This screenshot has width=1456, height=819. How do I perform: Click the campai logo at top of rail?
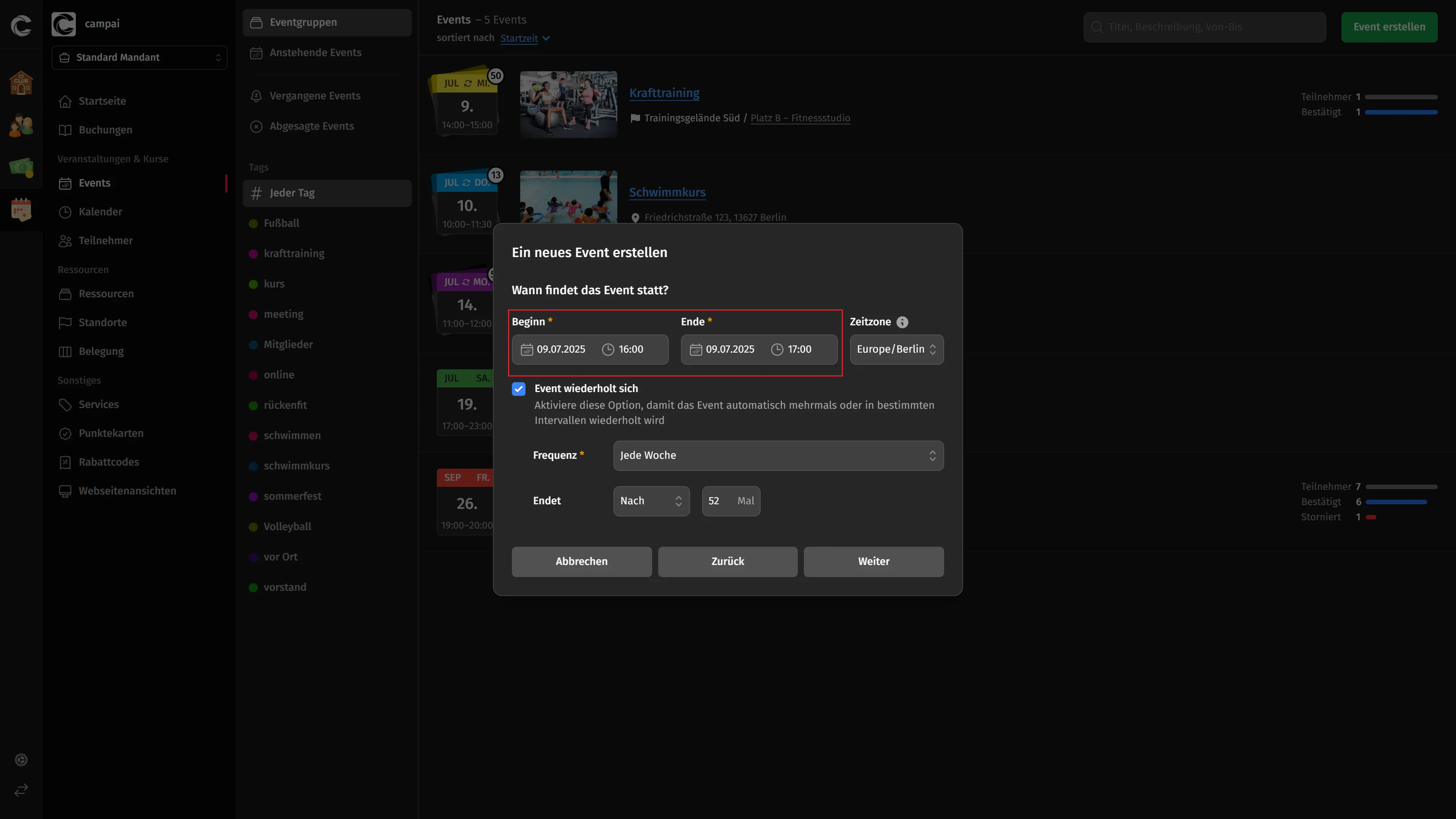21,25
